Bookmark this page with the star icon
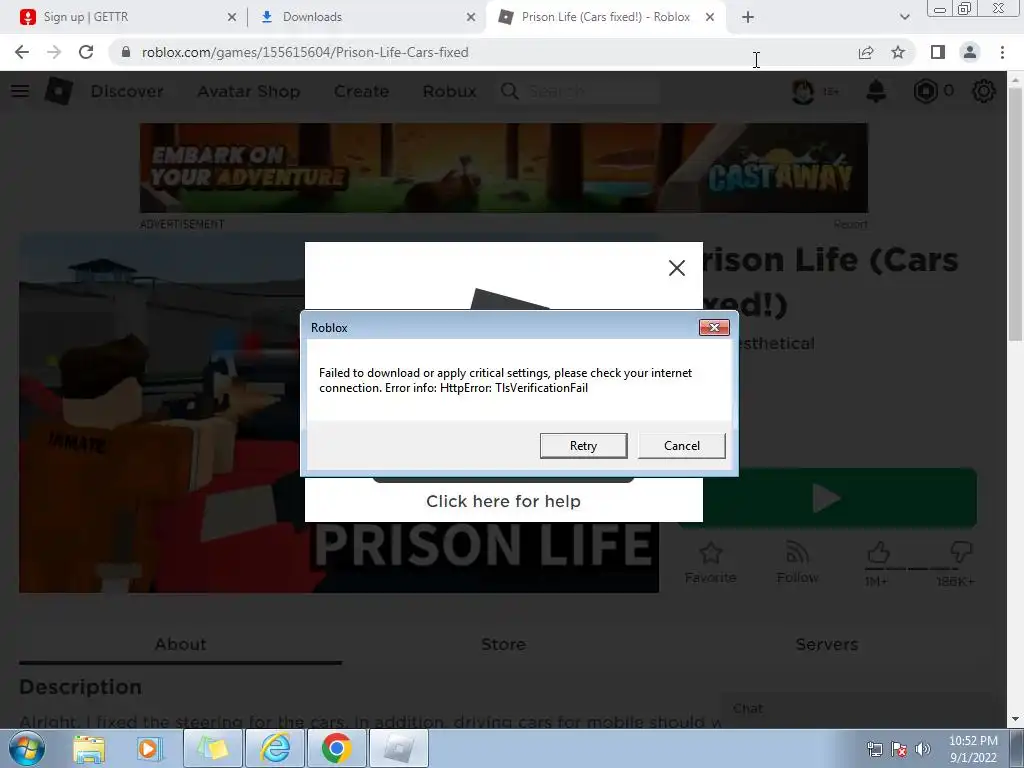1024x768 pixels. pyautogui.click(x=898, y=52)
